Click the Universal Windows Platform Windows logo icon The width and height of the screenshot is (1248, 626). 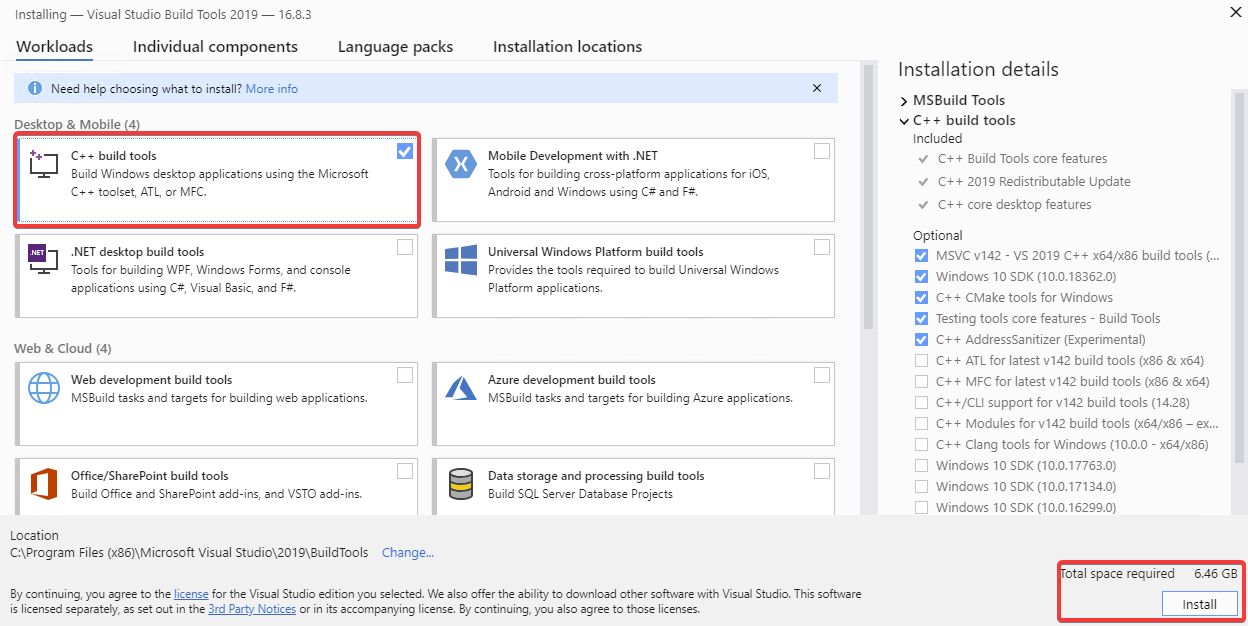[x=460, y=260]
